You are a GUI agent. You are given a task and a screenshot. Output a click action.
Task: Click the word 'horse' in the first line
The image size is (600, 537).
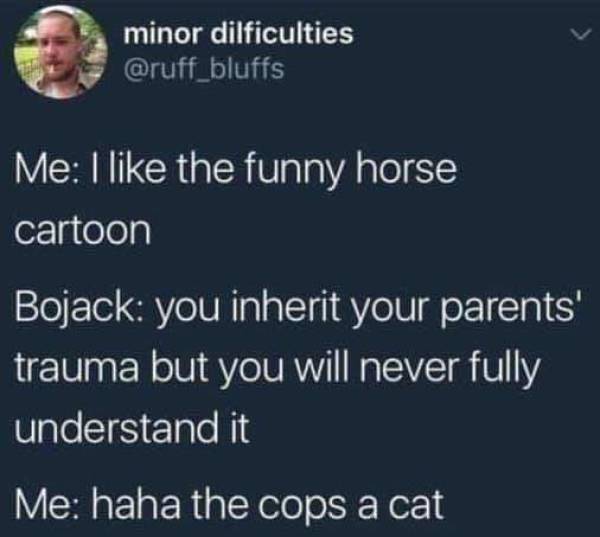click(406, 169)
